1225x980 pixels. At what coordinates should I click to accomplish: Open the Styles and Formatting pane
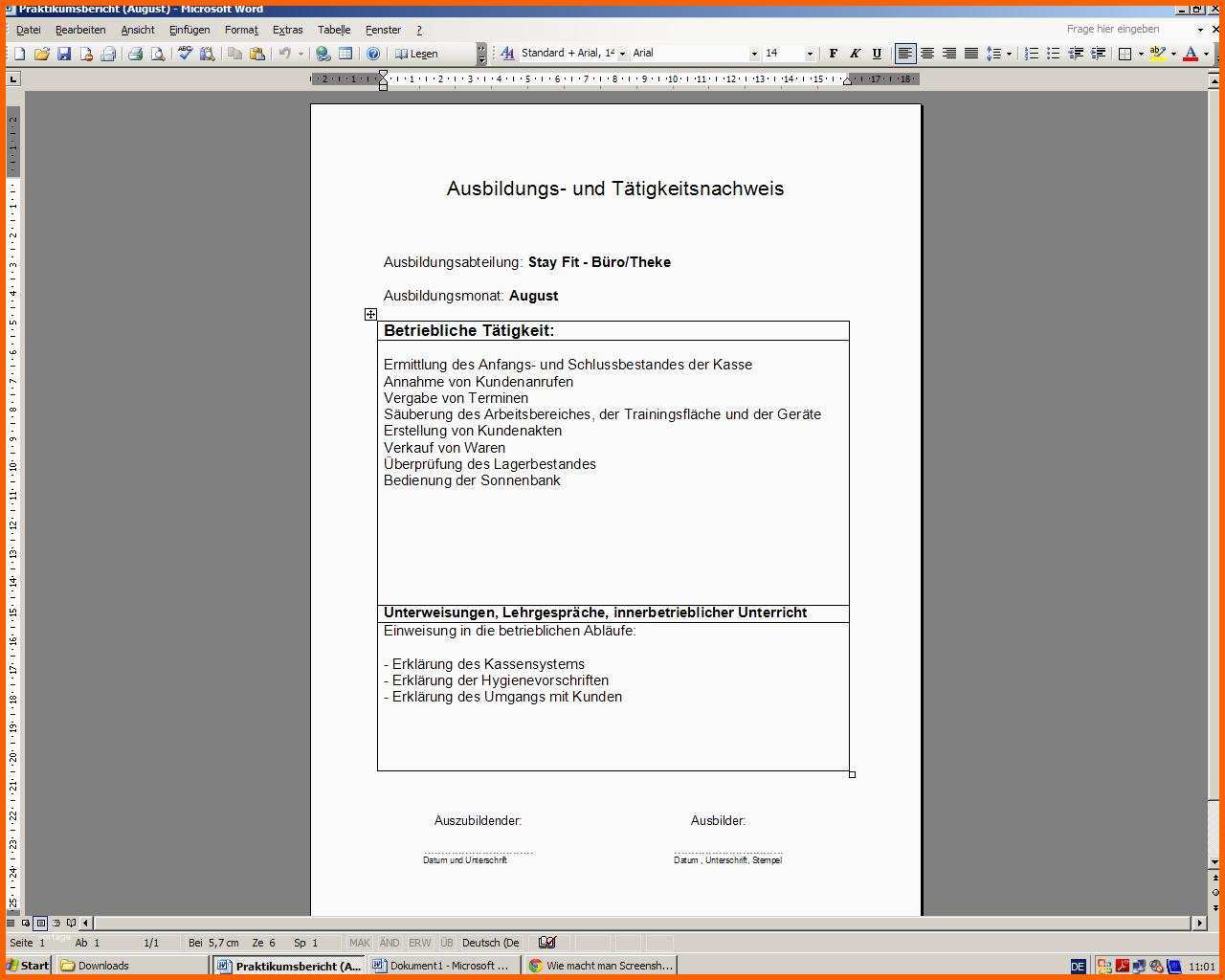506,54
